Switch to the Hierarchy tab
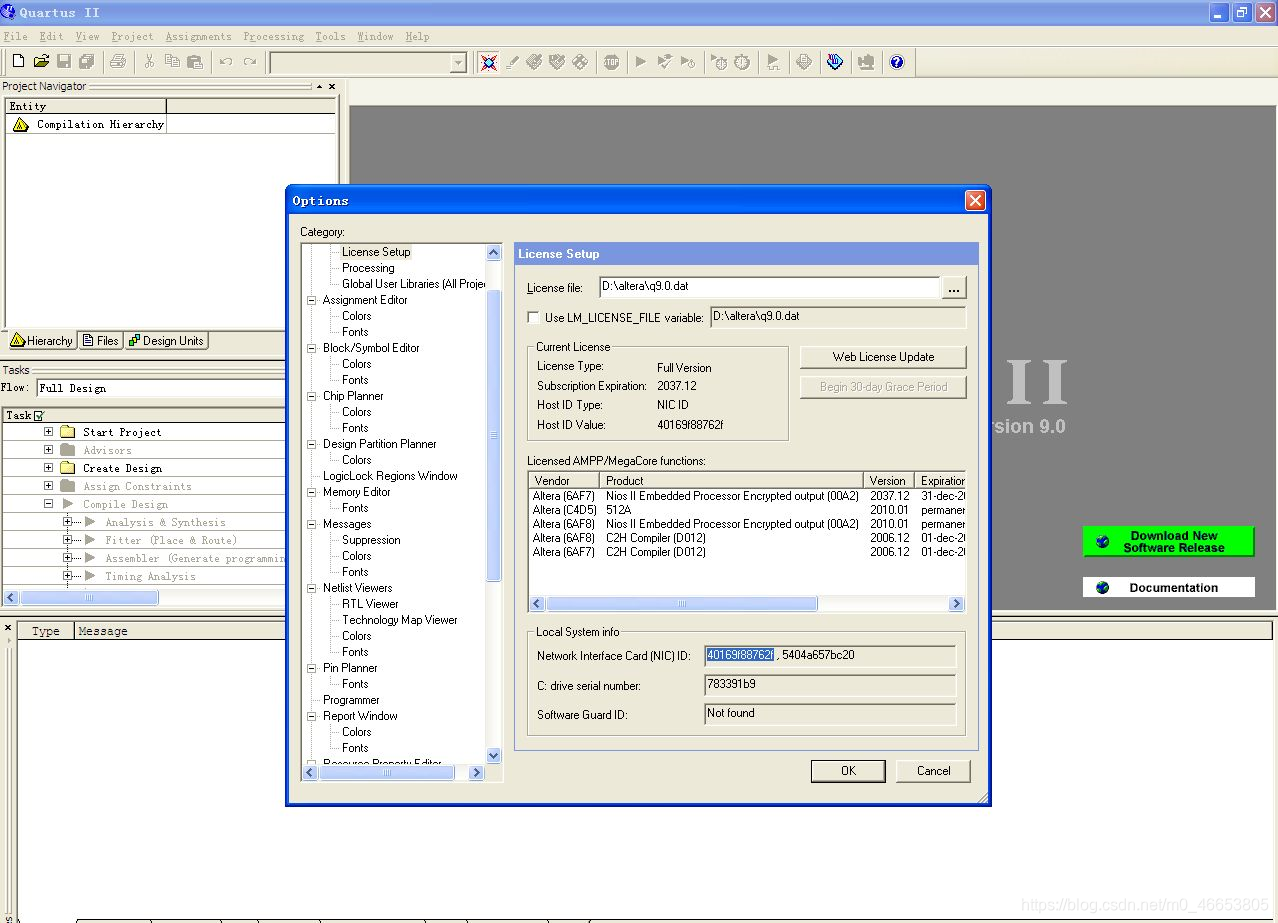 [41, 341]
